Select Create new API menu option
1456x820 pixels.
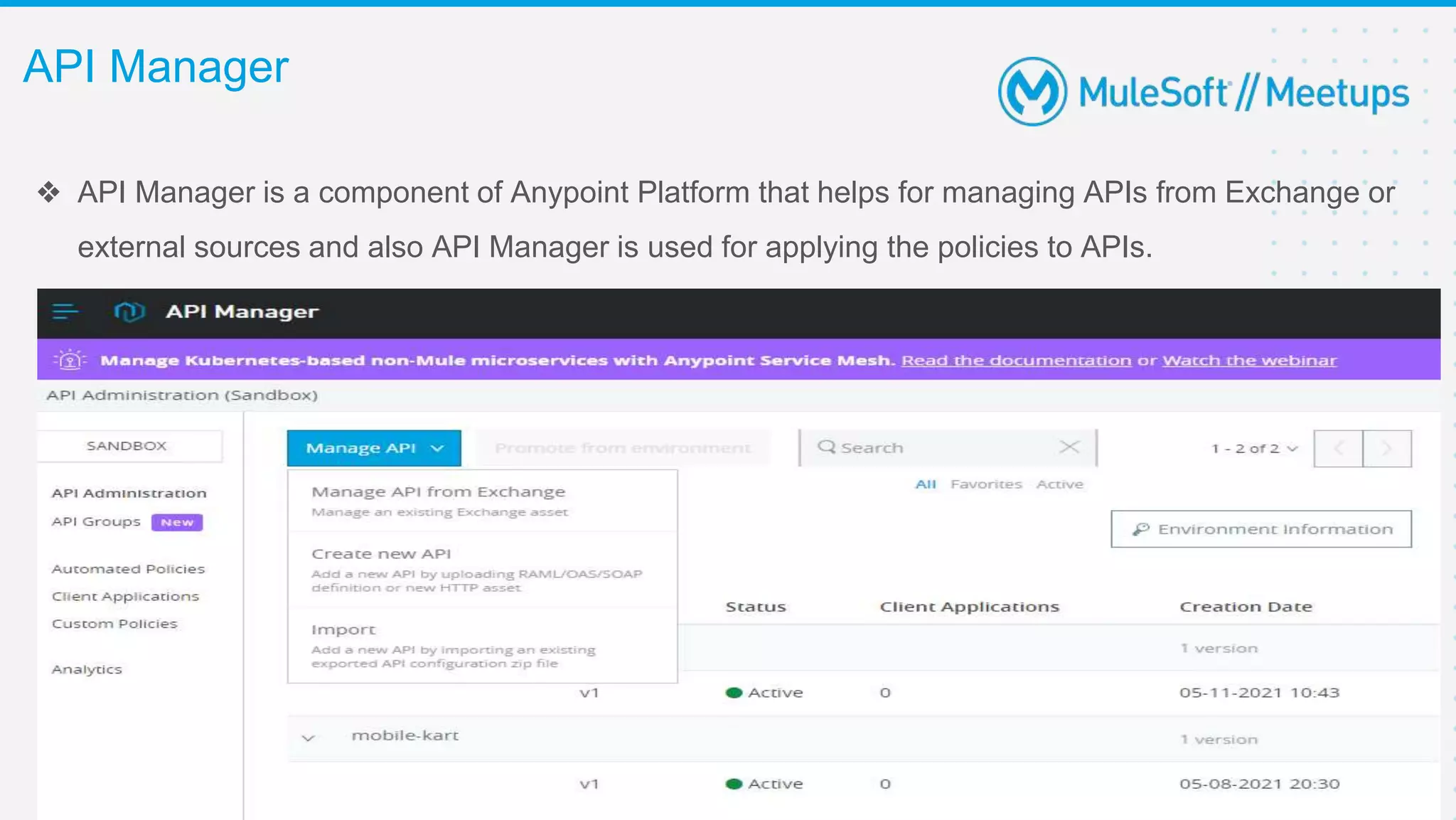(482, 570)
